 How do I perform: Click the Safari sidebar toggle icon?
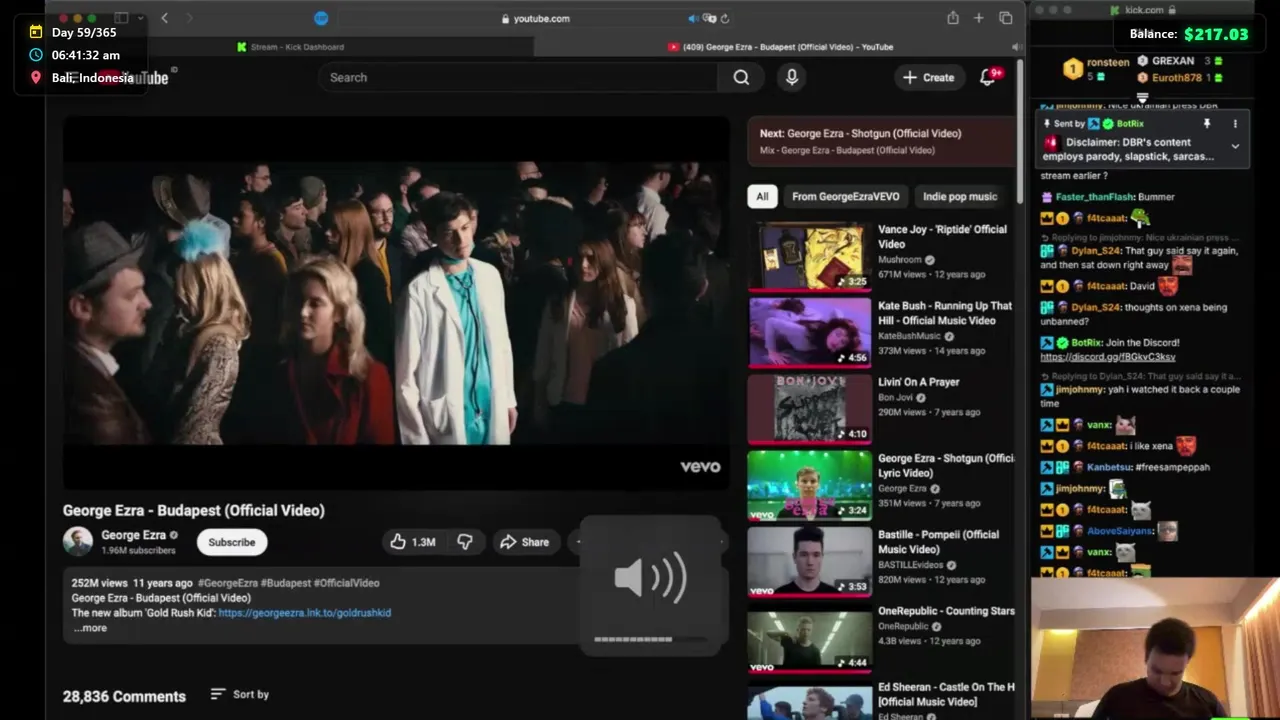(121, 18)
